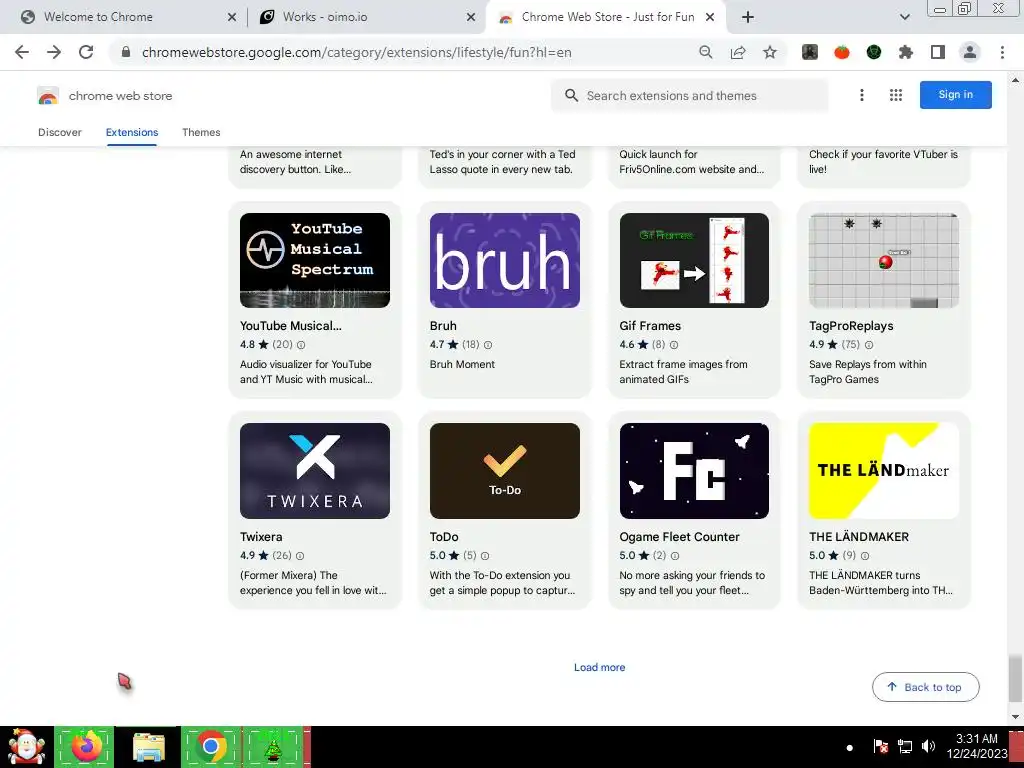
Task: Click Back to top button
Action: point(925,687)
